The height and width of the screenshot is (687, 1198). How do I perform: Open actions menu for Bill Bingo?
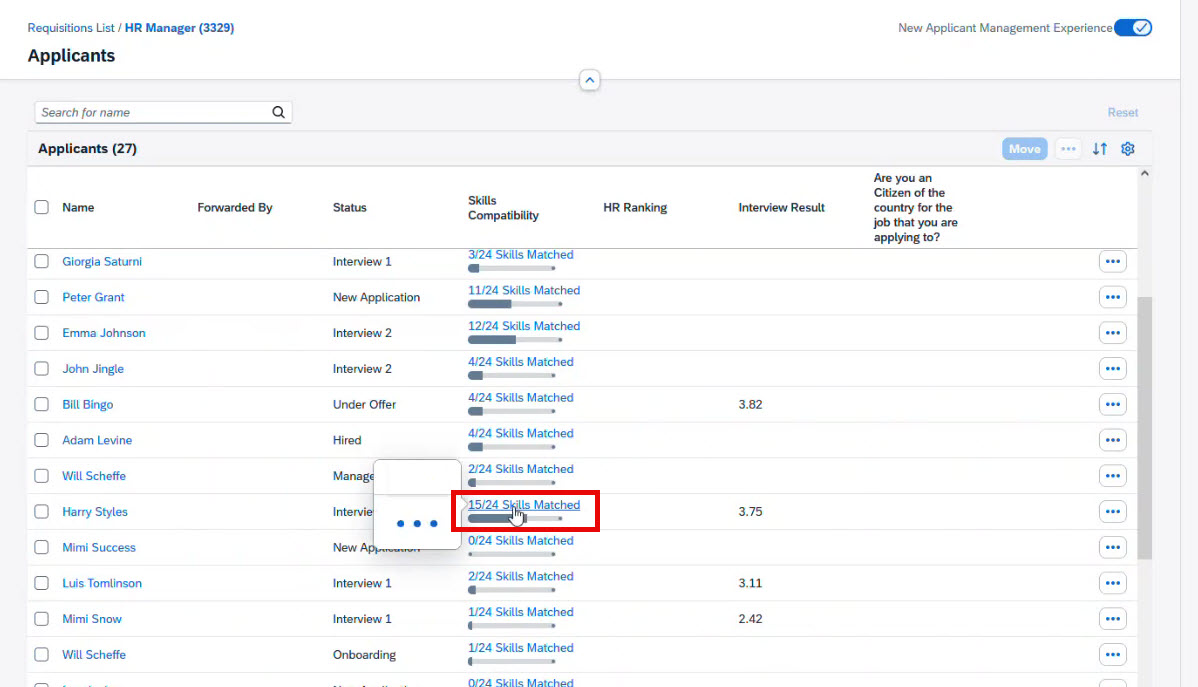[x=1112, y=405]
